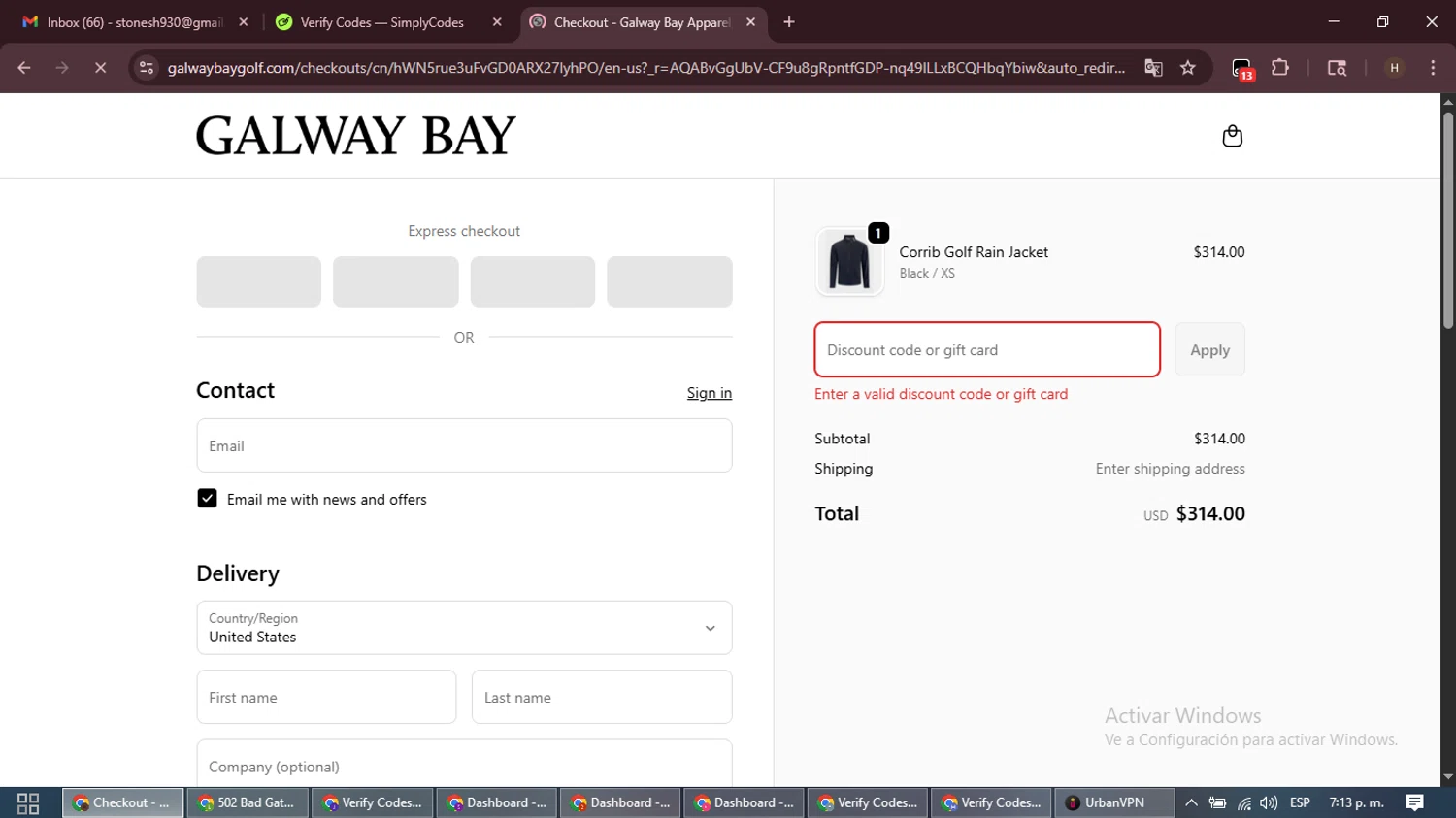Focus the First name field
1456x818 pixels.
point(326,698)
